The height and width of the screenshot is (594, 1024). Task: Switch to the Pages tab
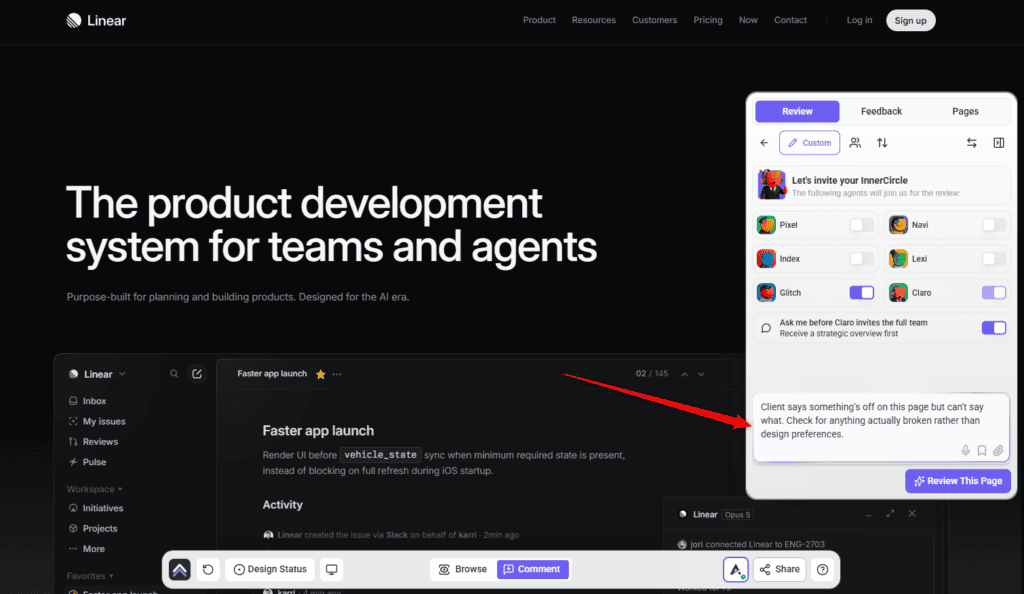965,111
